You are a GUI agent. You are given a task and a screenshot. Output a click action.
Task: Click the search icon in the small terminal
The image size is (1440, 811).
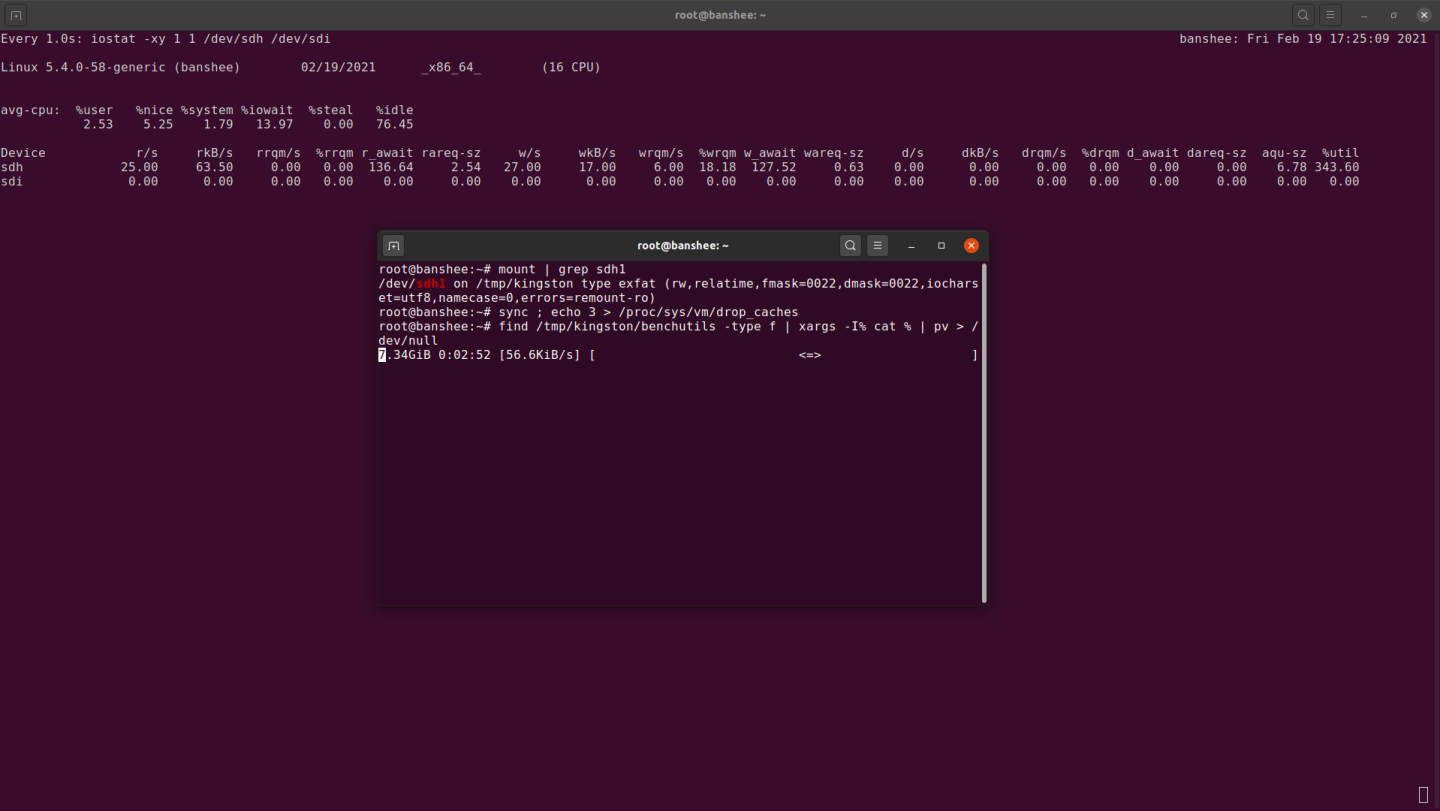(850, 245)
